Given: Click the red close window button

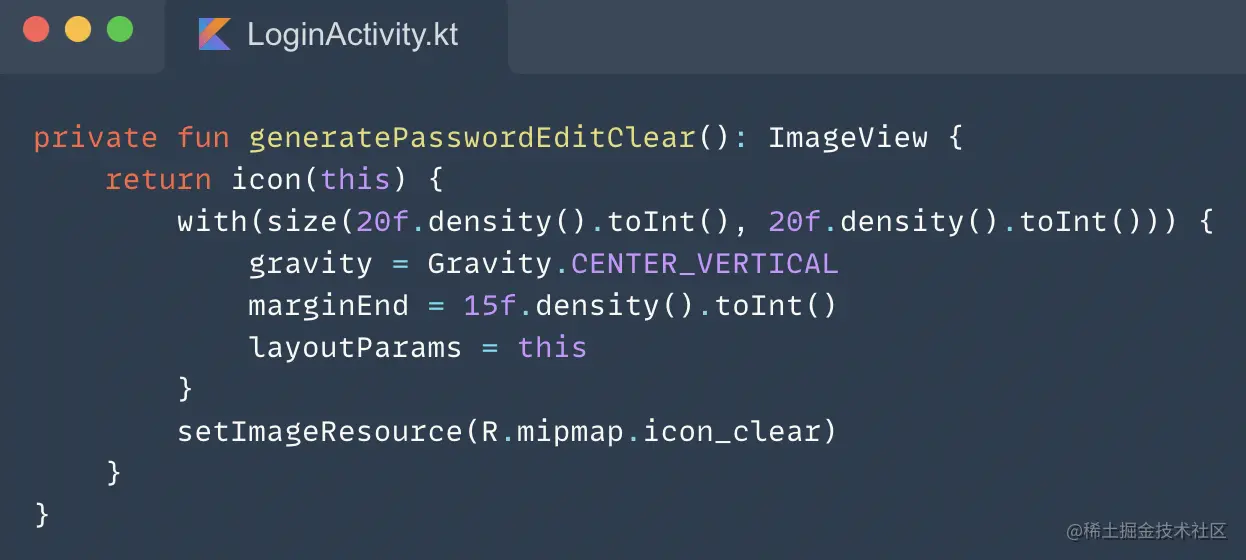Looking at the screenshot, I should click(x=36, y=30).
